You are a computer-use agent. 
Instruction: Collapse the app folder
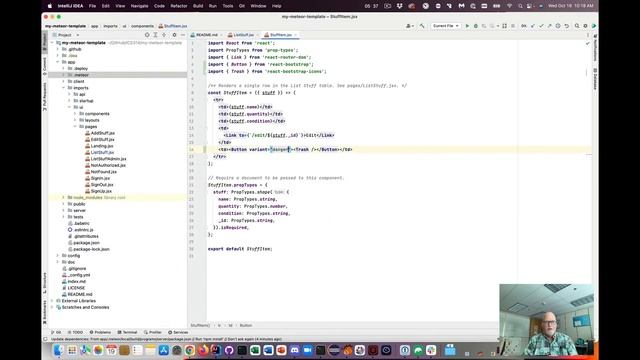[x=58, y=62]
